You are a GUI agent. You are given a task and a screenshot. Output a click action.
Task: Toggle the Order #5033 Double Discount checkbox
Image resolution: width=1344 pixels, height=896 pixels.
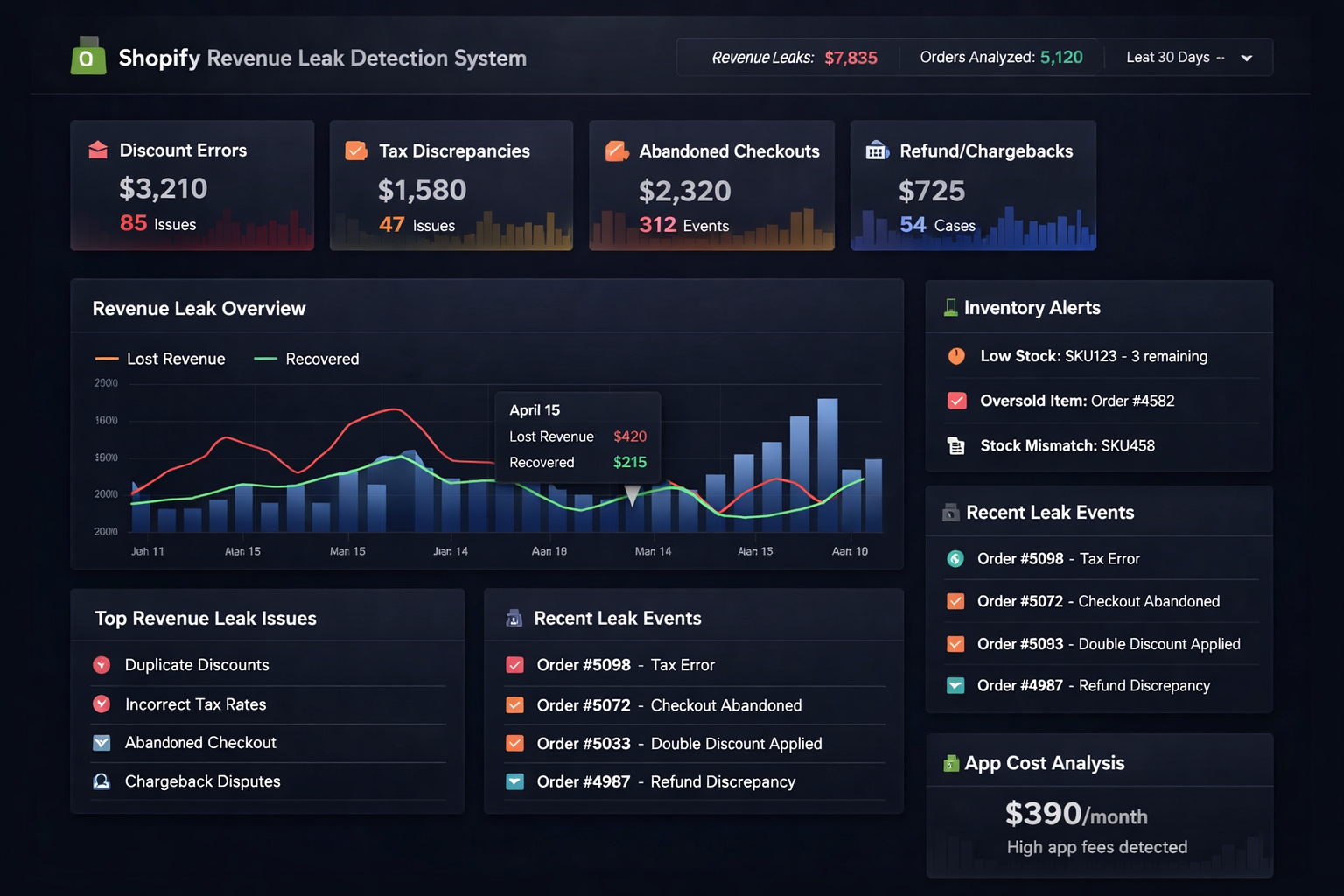coord(515,743)
